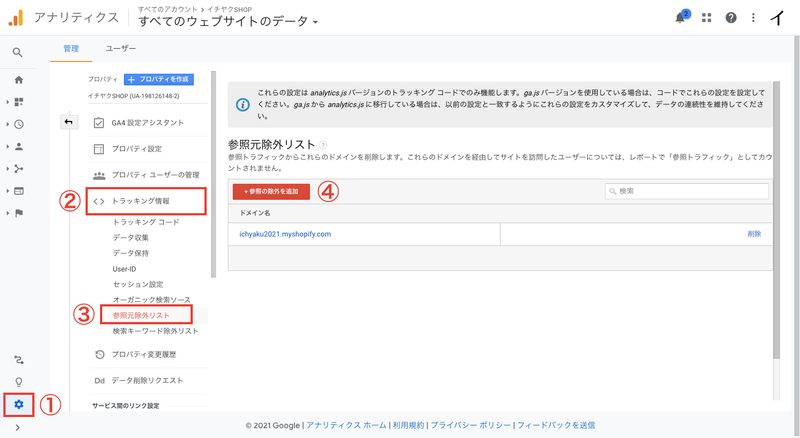Open データ保持 item
The image size is (800, 438).
(131, 253)
